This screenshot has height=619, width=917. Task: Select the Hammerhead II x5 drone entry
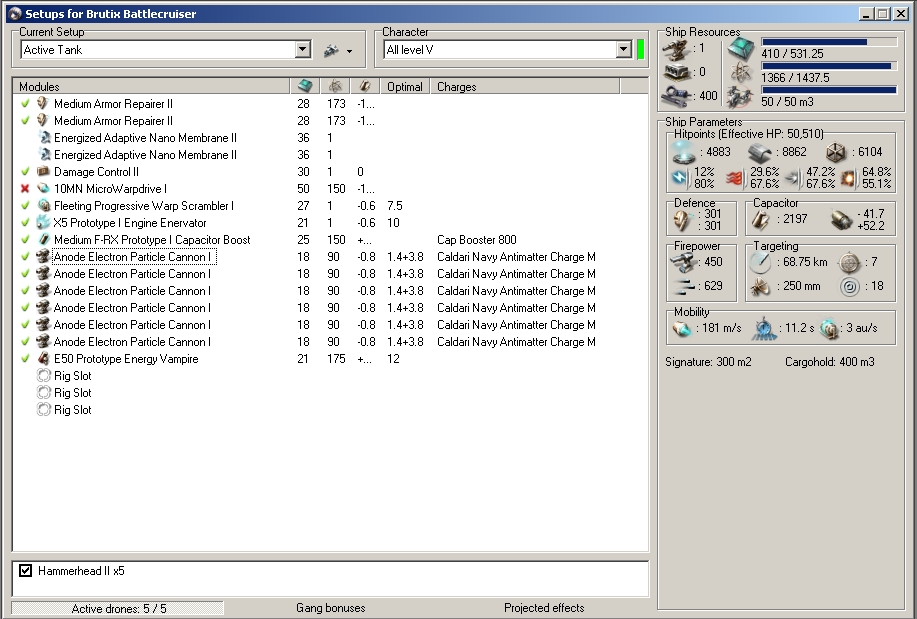click(81, 570)
